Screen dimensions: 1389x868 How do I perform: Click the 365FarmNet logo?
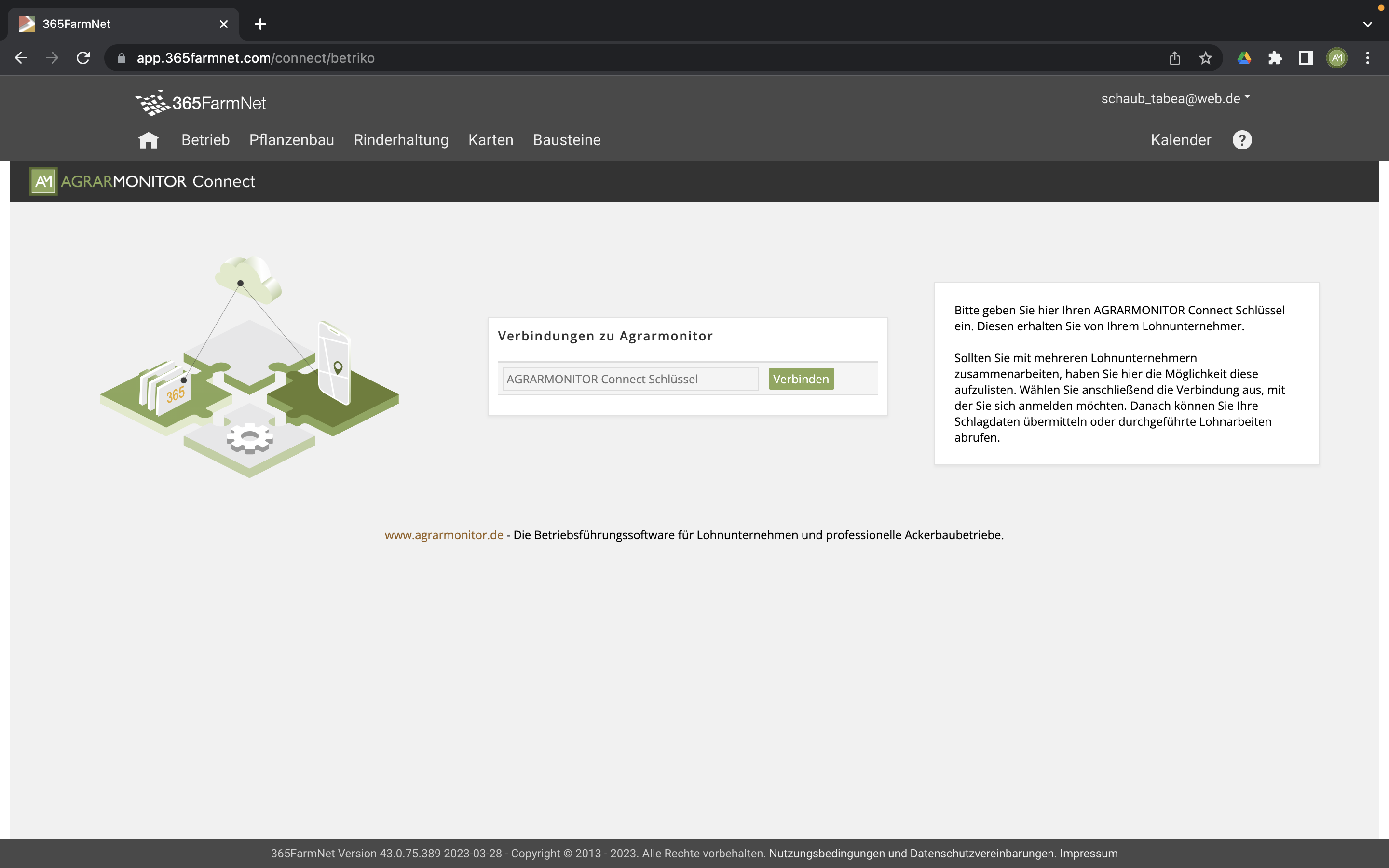(x=201, y=103)
